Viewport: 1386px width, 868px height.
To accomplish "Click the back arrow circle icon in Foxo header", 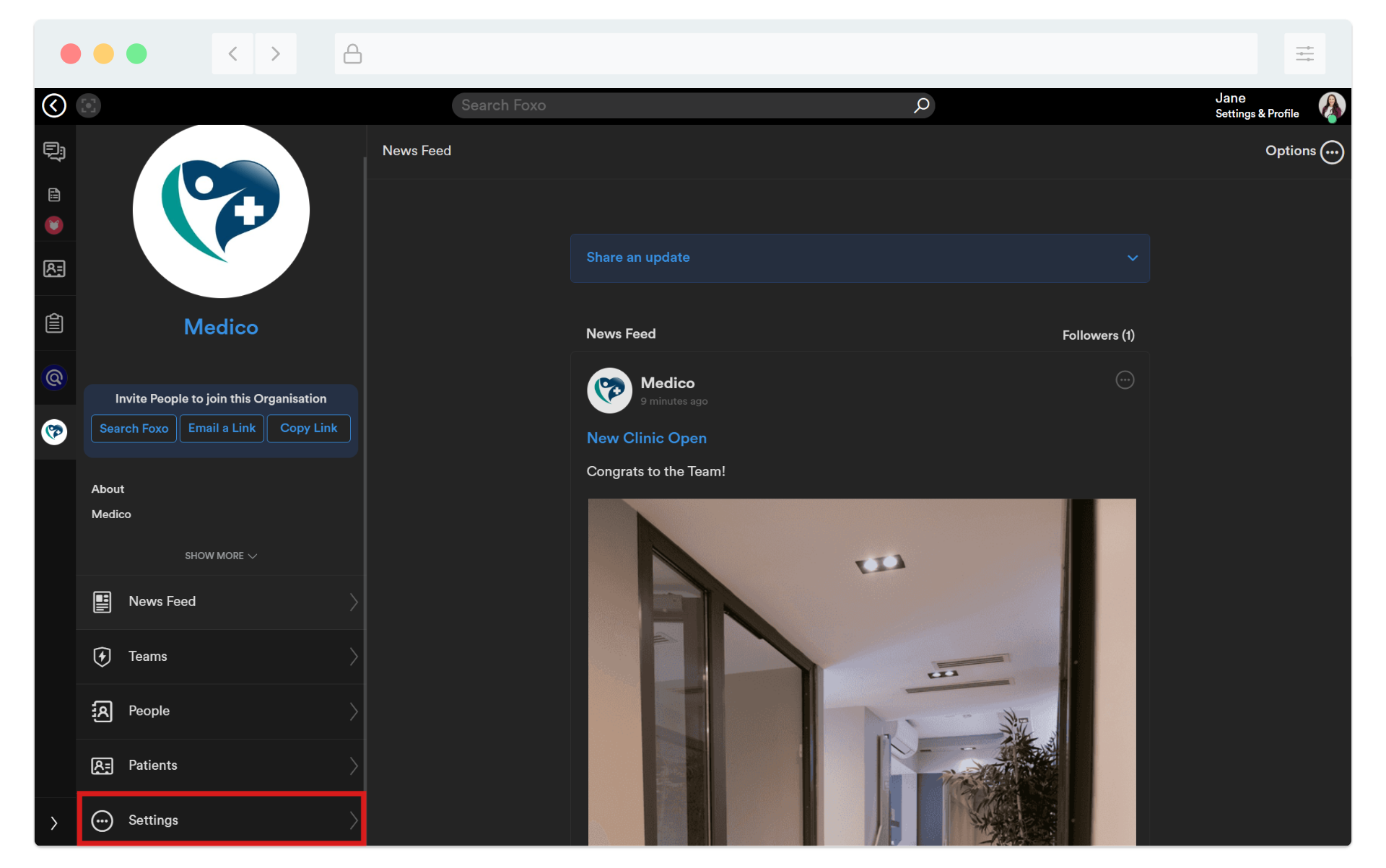I will [54, 106].
